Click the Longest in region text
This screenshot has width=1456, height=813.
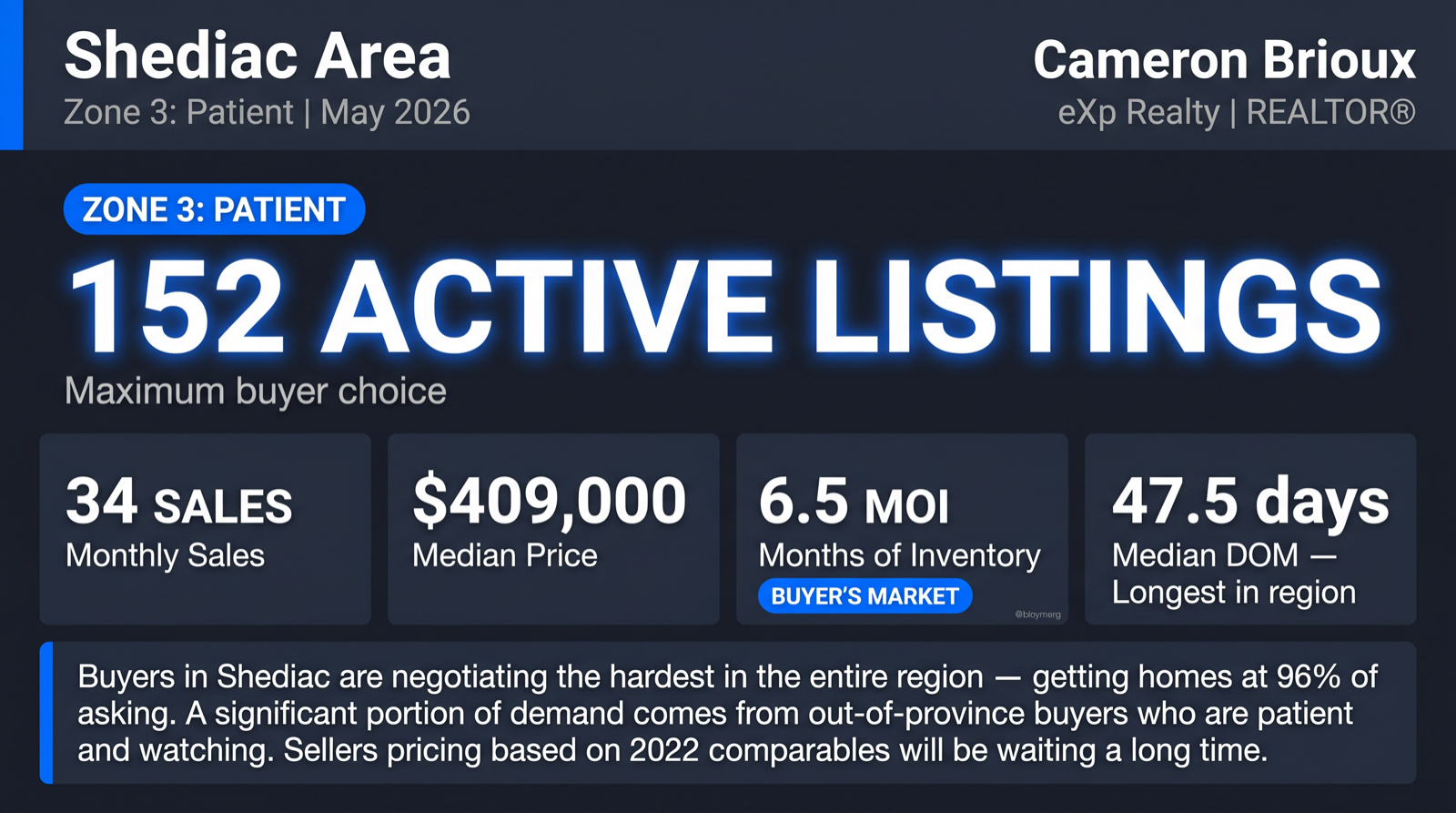tap(1234, 593)
